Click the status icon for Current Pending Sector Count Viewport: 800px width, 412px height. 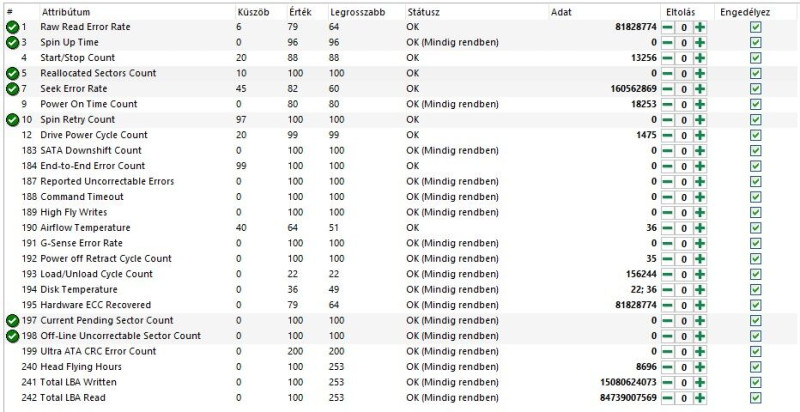12,320
